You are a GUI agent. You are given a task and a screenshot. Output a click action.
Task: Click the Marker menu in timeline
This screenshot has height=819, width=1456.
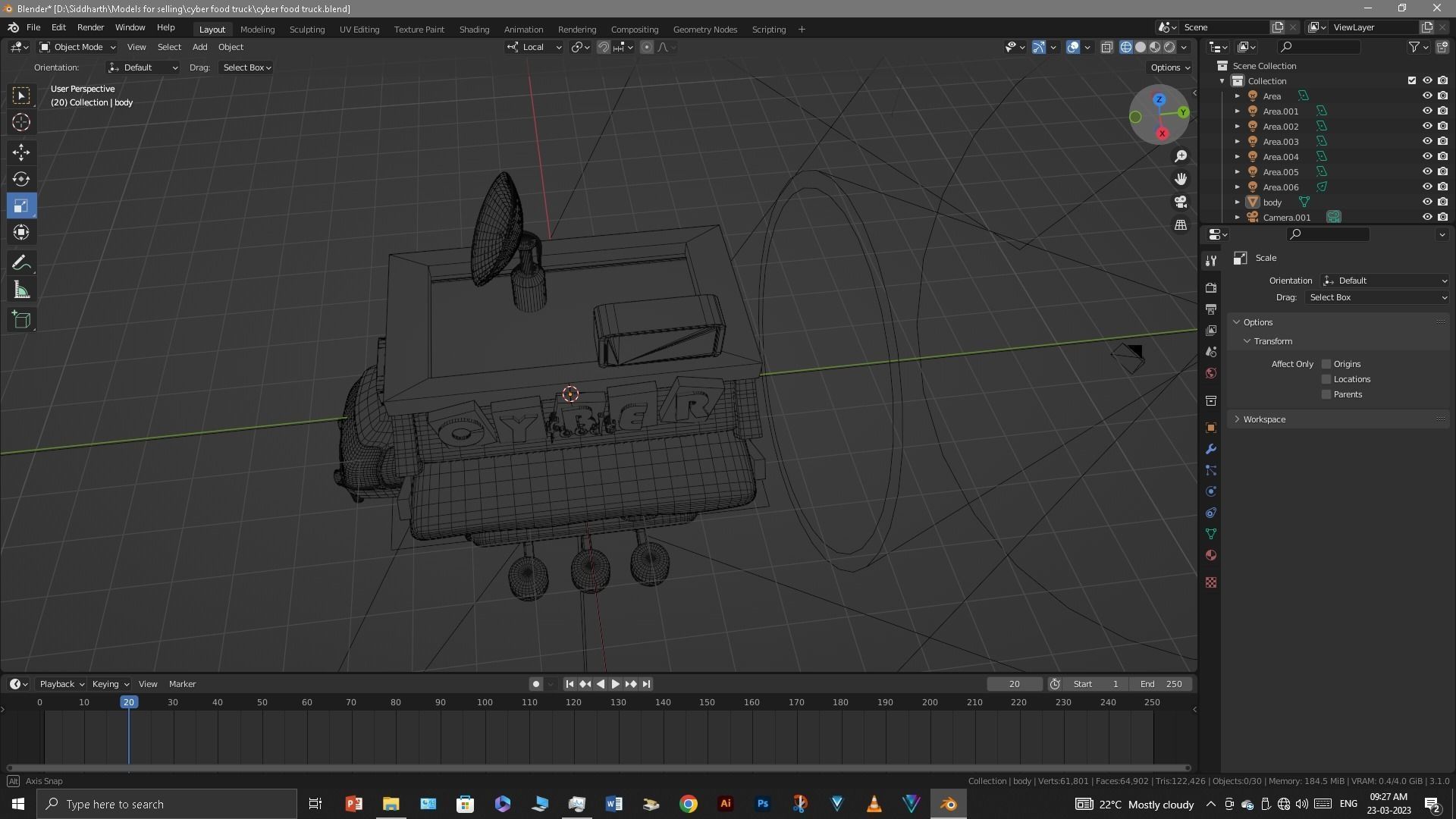[182, 684]
